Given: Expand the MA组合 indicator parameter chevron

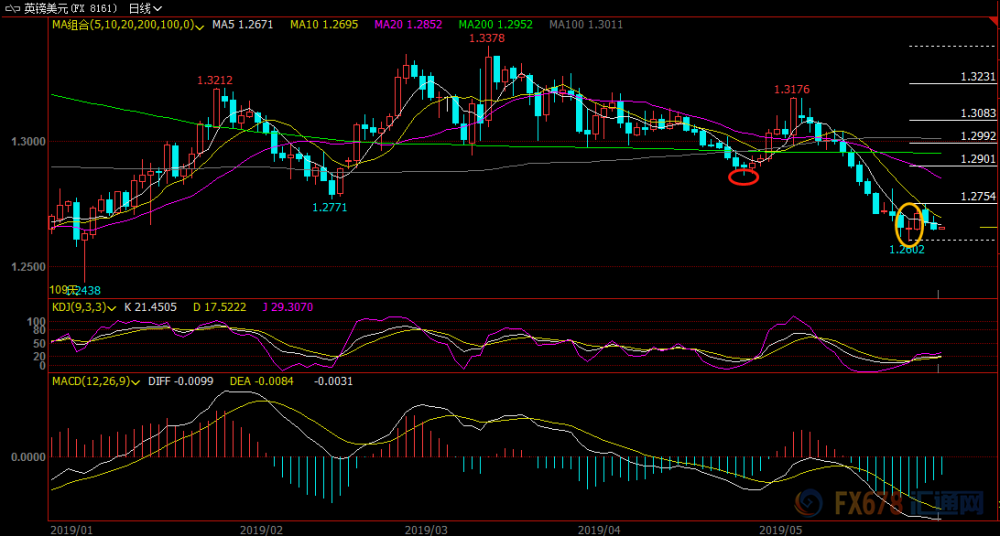Looking at the screenshot, I should (200, 26).
